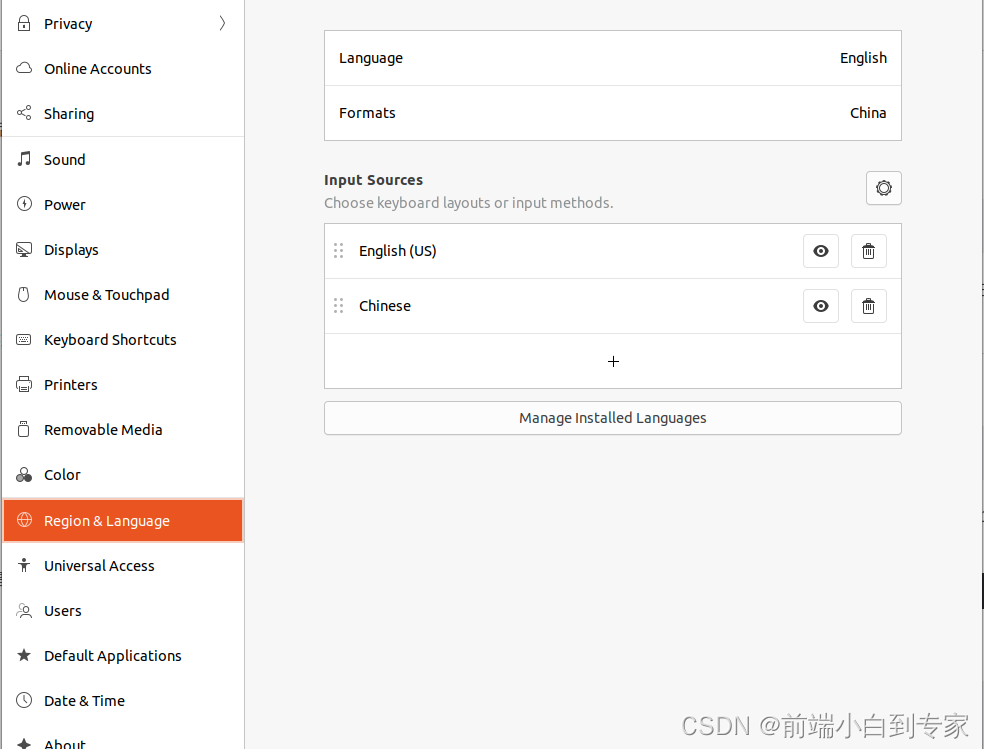Click Manage Installed Languages button
This screenshot has height=749, width=984.
coord(613,418)
